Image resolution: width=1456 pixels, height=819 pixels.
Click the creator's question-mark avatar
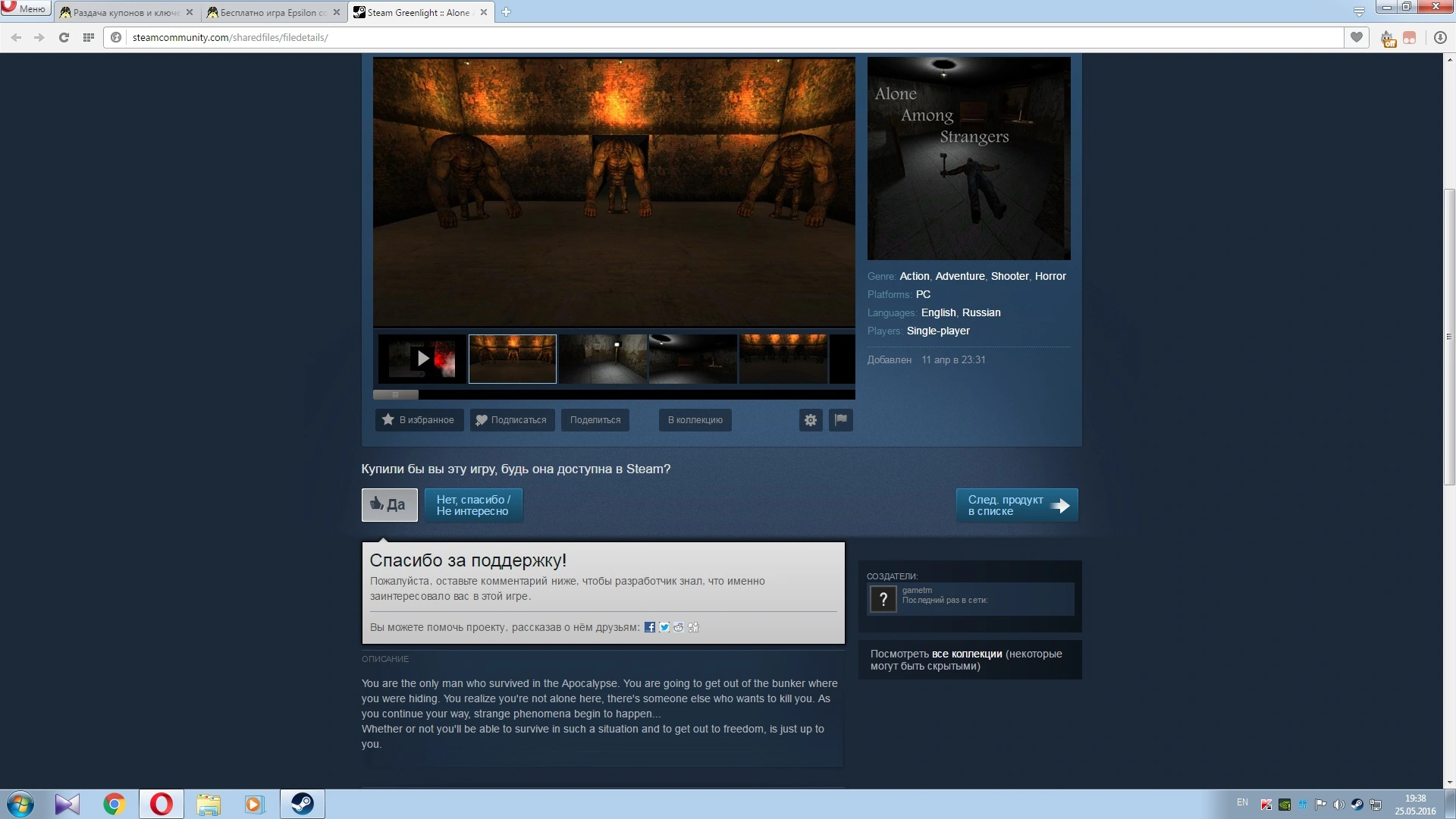pos(883,600)
